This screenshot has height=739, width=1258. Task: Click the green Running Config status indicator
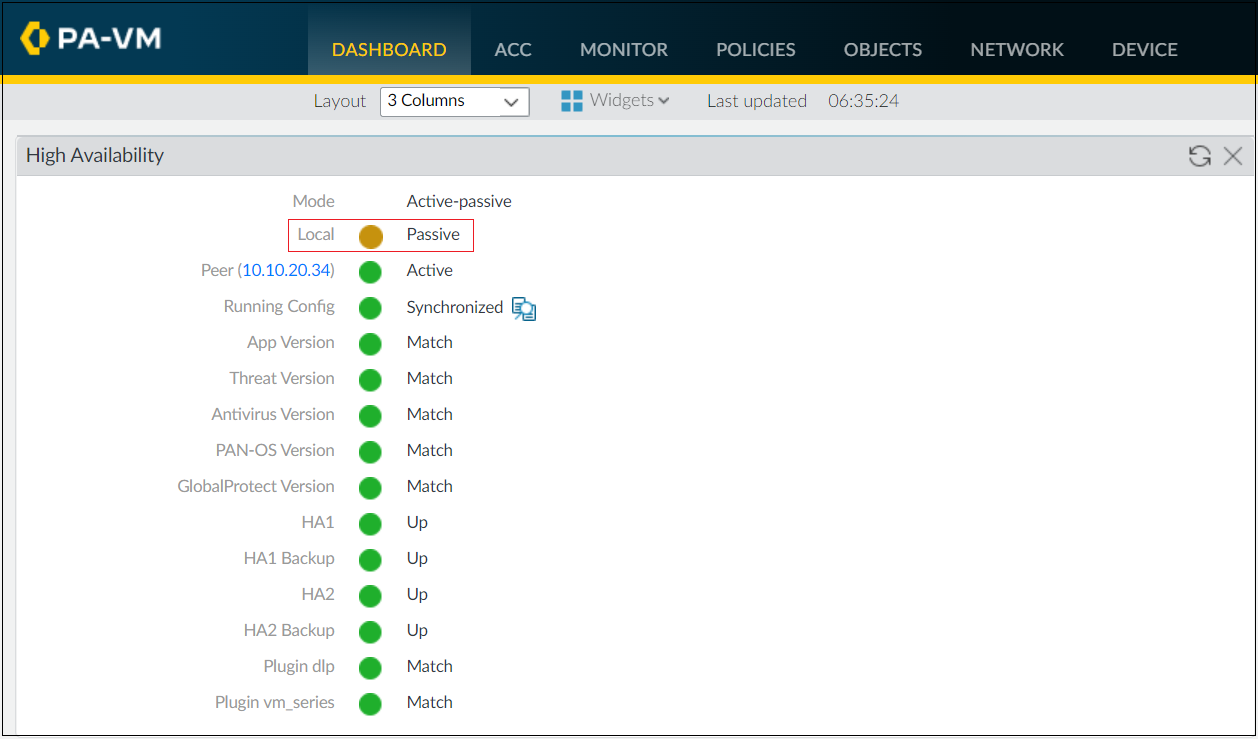[370, 306]
